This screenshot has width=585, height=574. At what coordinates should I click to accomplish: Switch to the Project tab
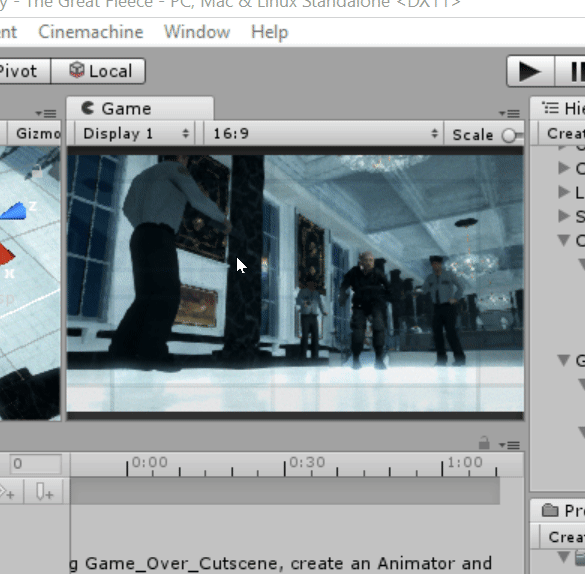[x=559, y=510]
